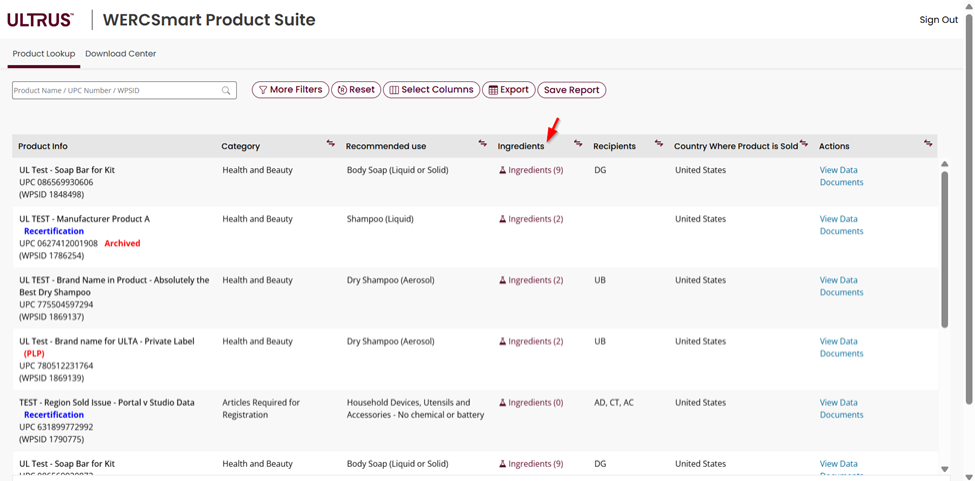Click the magnifier icon in the search box
975x481 pixels.
coord(226,90)
